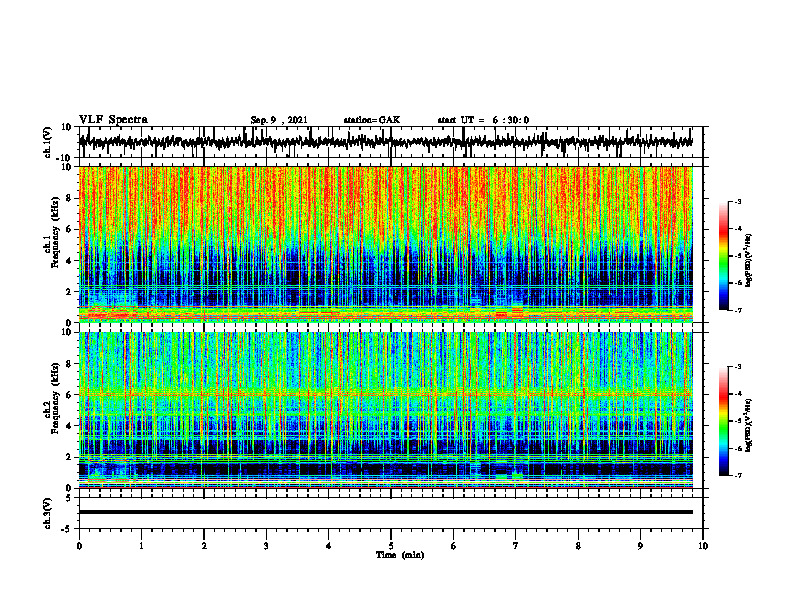Click the "station=GAK" label
The width and height of the screenshot is (792, 612).
click(372, 120)
